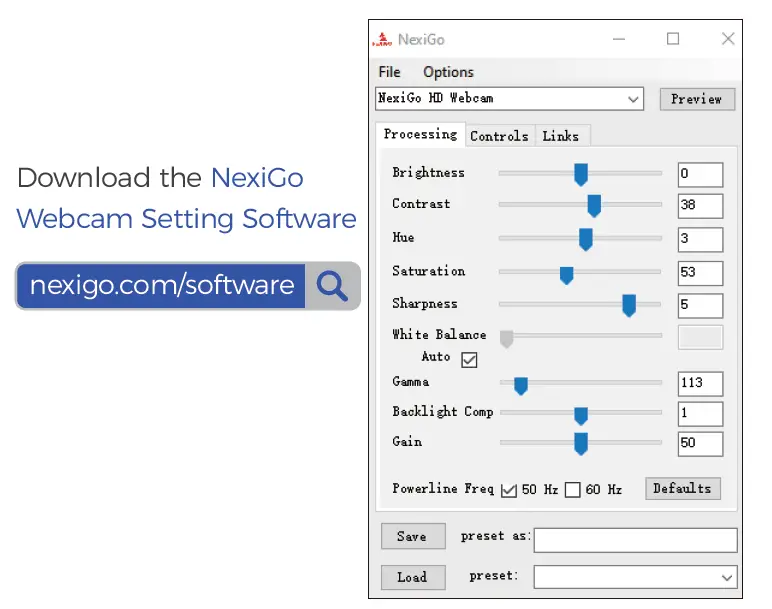
Task: Switch to the Processing tab
Action: coord(420,134)
